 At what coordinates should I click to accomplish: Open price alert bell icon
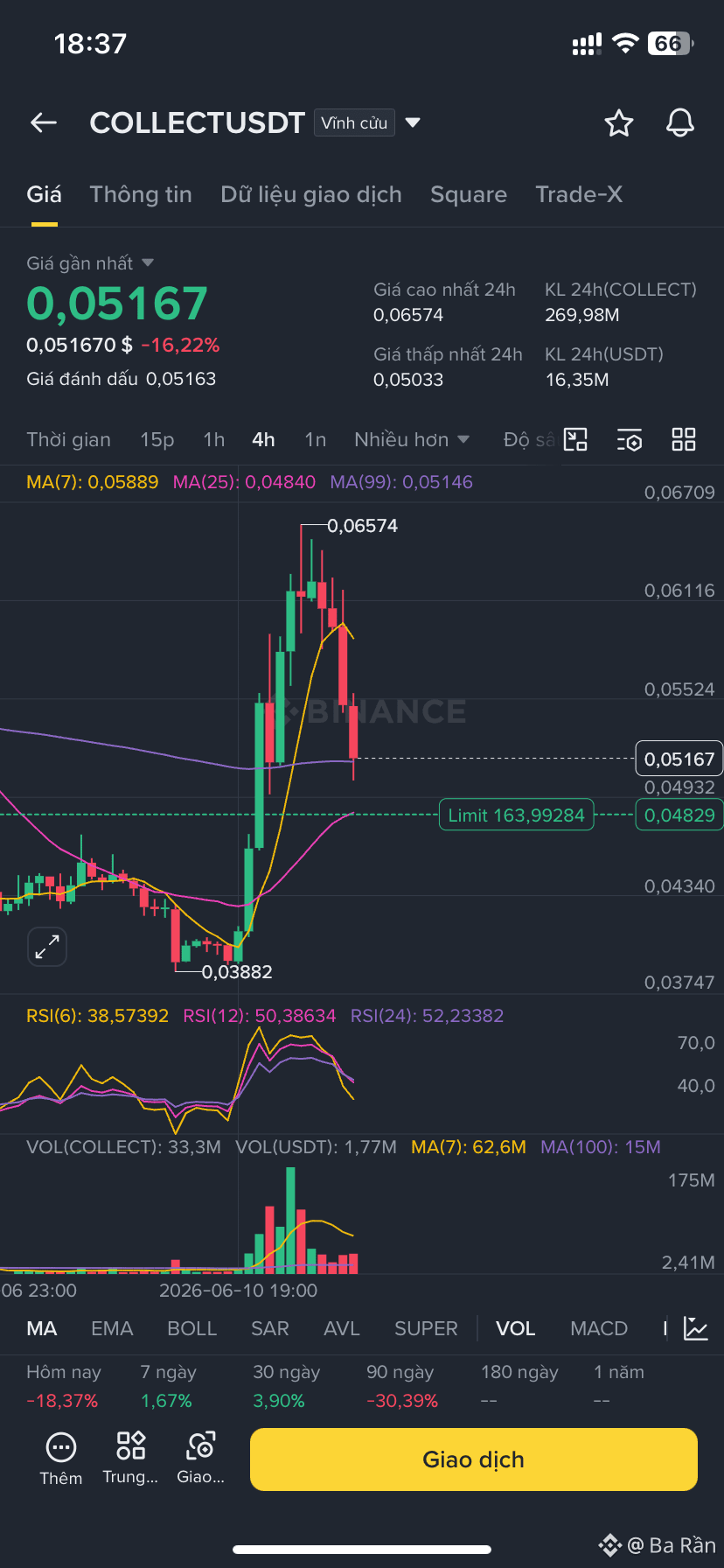(680, 123)
